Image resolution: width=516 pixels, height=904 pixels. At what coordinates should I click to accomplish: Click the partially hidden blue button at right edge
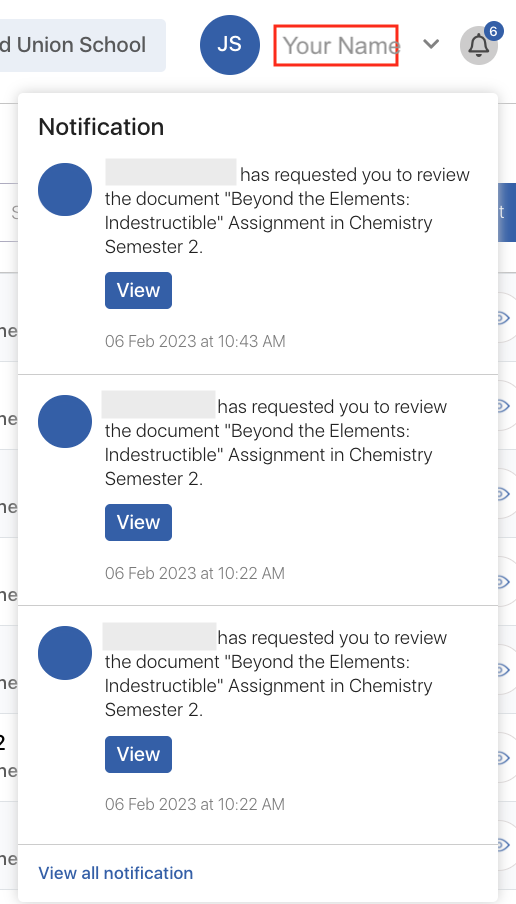point(507,212)
